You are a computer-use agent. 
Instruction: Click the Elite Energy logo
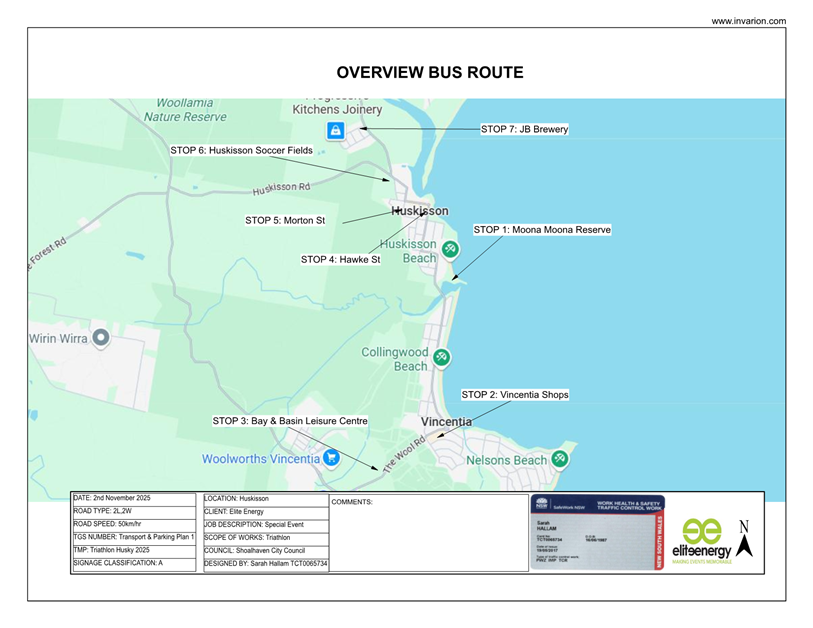(700, 532)
